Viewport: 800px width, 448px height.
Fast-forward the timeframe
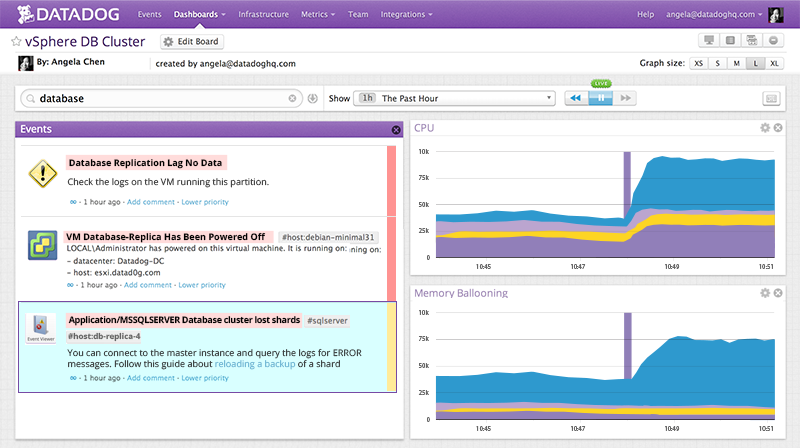(x=625, y=98)
